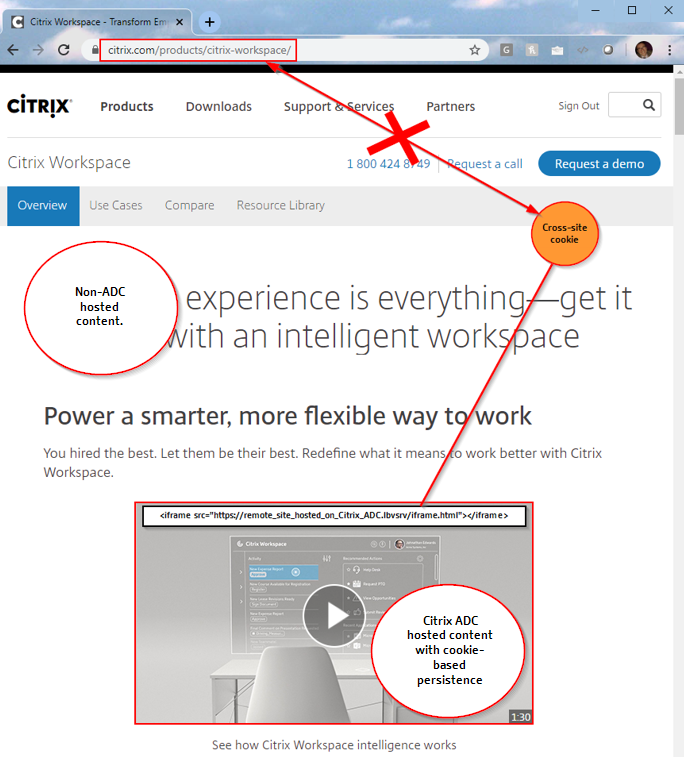Open the round globe extension icon
This screenshot has height=757, width=684.
[x=608, y=50]
